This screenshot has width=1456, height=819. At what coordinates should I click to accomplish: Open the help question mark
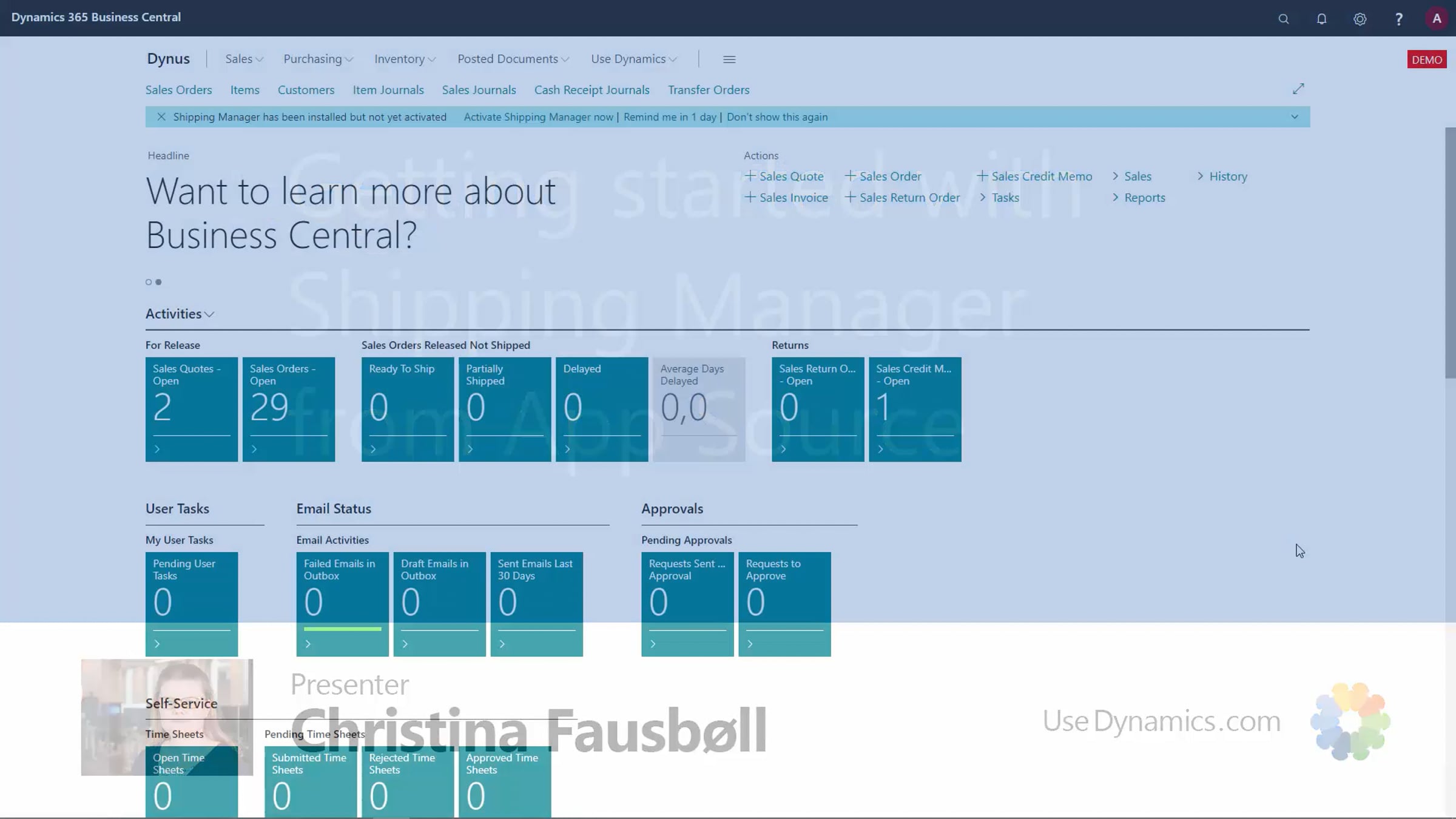tap(1398, 19)
